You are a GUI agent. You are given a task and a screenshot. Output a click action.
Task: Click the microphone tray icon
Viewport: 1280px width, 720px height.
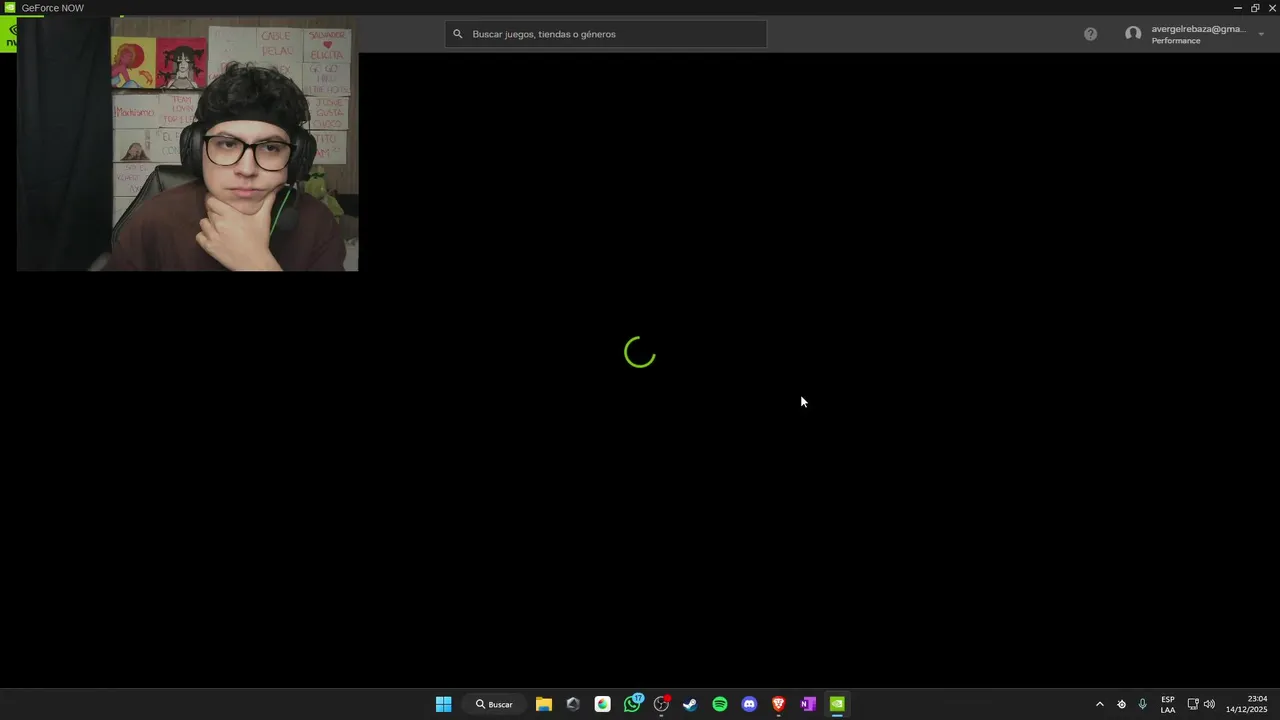(1142, 704)
